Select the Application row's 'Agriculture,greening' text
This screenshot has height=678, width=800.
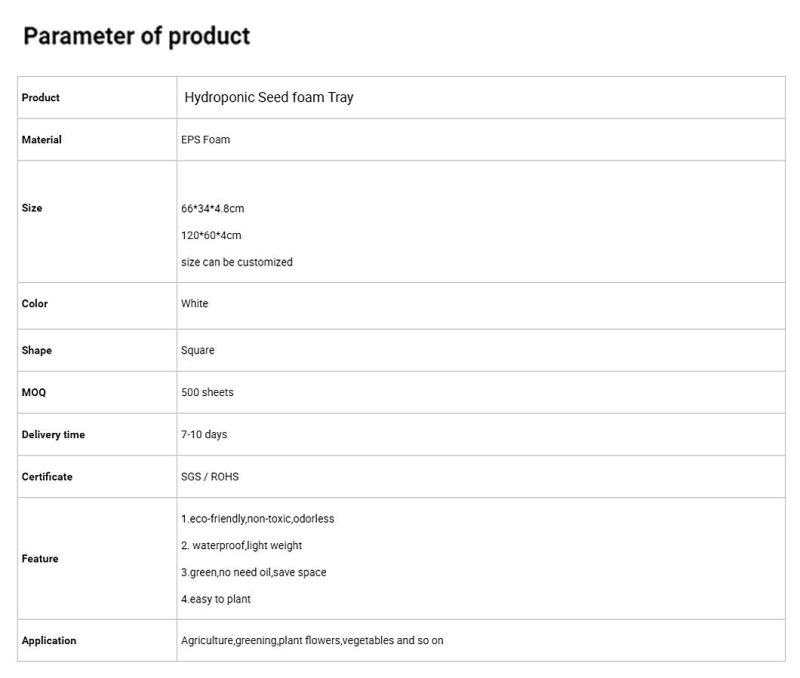(229, 641)
